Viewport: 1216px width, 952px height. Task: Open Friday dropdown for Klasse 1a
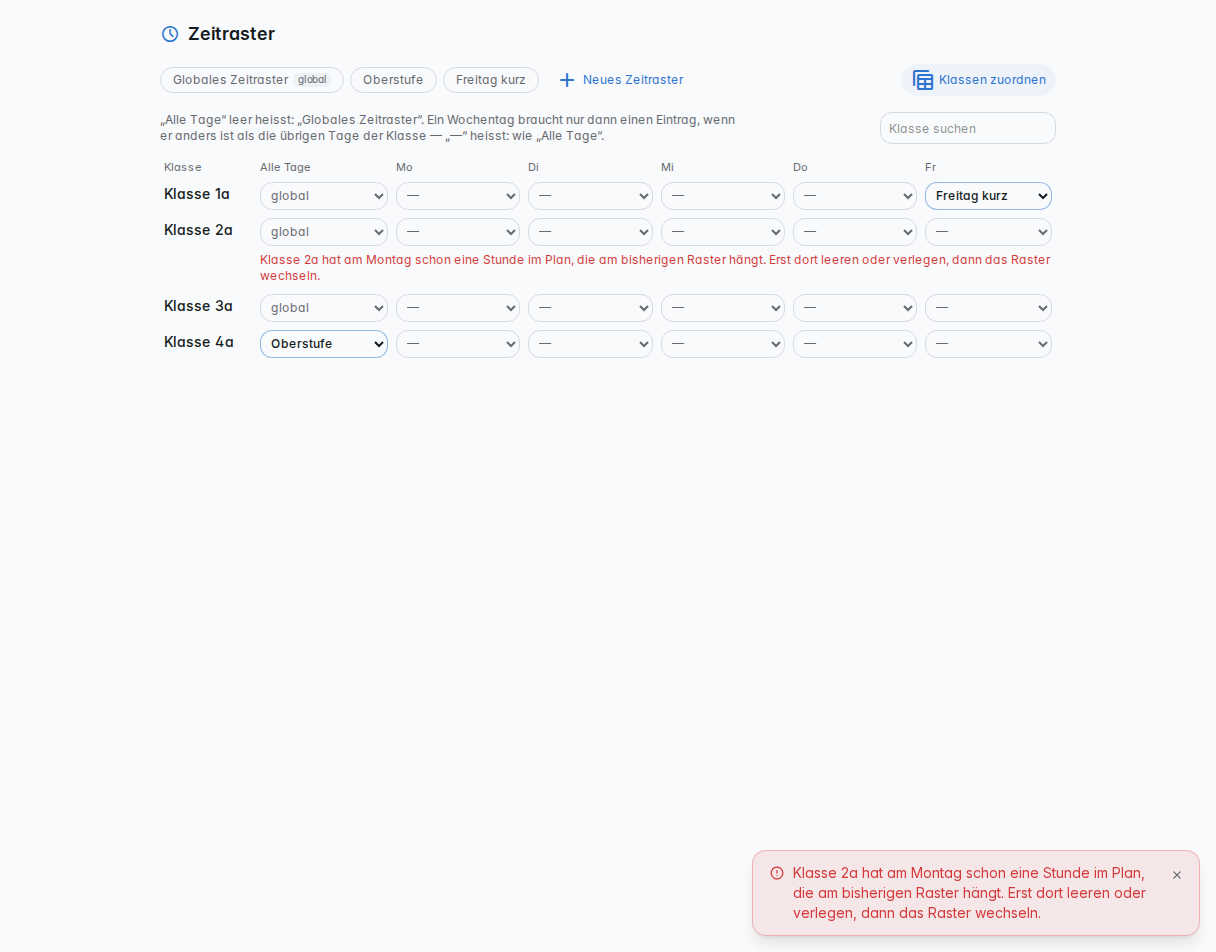988,196
